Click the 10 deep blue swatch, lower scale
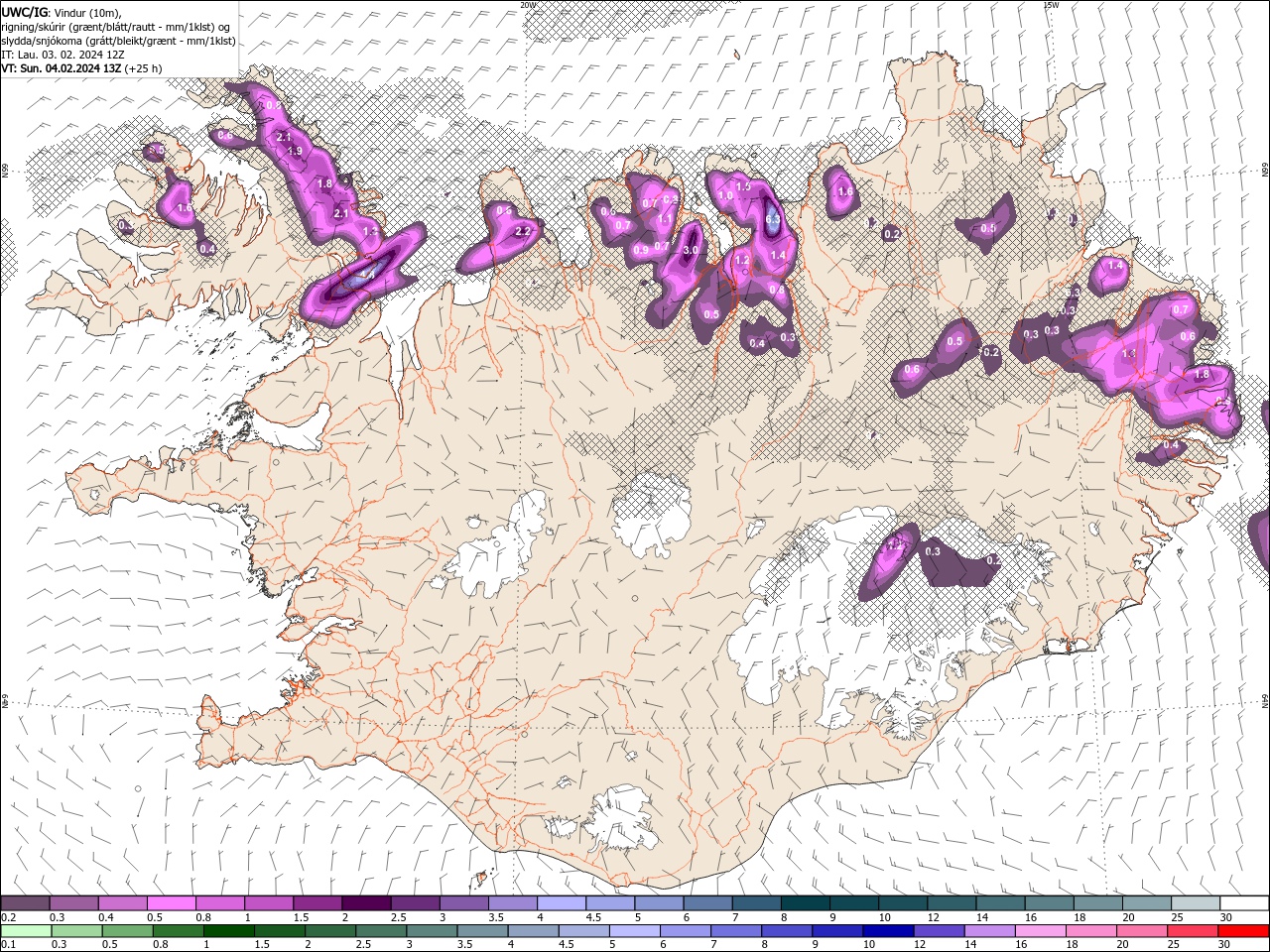Screen dimensions: 1270x952 tap(888, 931)
